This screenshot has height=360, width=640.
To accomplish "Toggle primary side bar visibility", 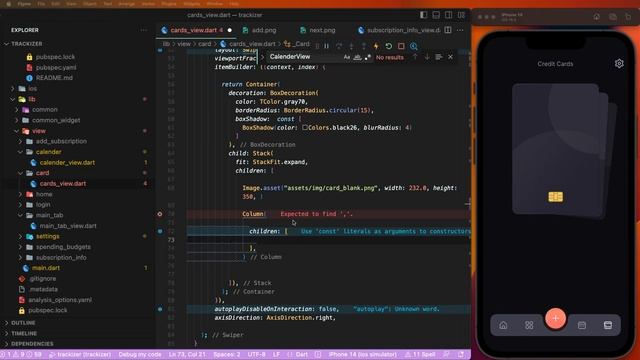I will click(x=424, y=15).
